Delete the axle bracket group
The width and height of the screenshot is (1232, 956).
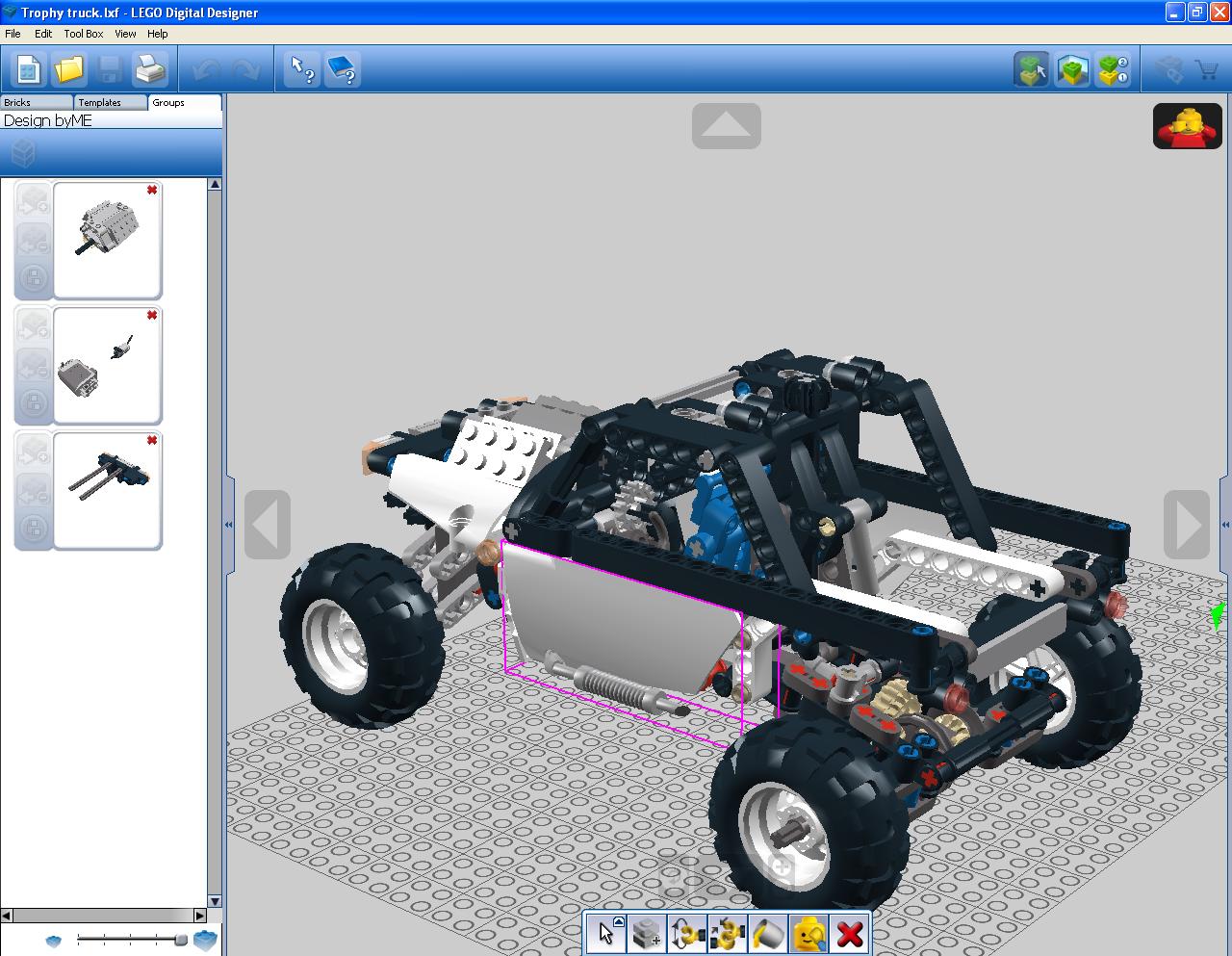tap(152, 441)
